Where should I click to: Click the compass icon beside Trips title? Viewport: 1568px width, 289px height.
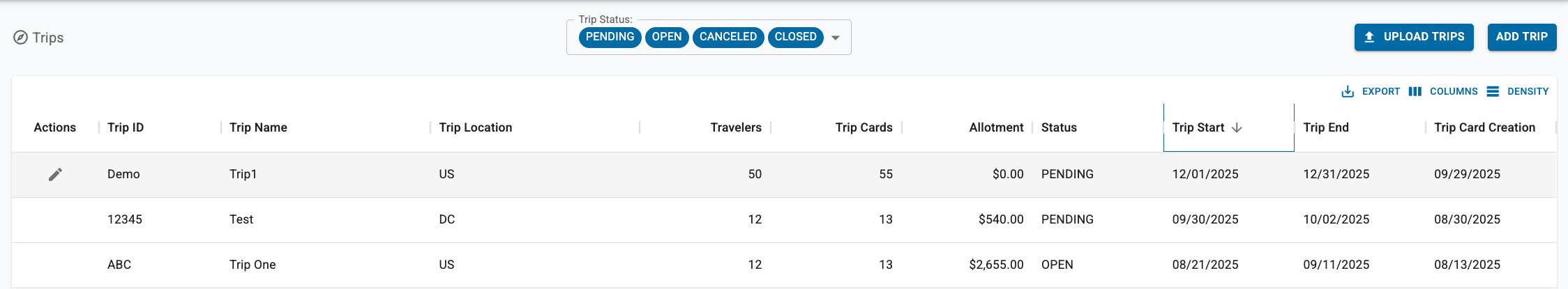tap(21, 38)
